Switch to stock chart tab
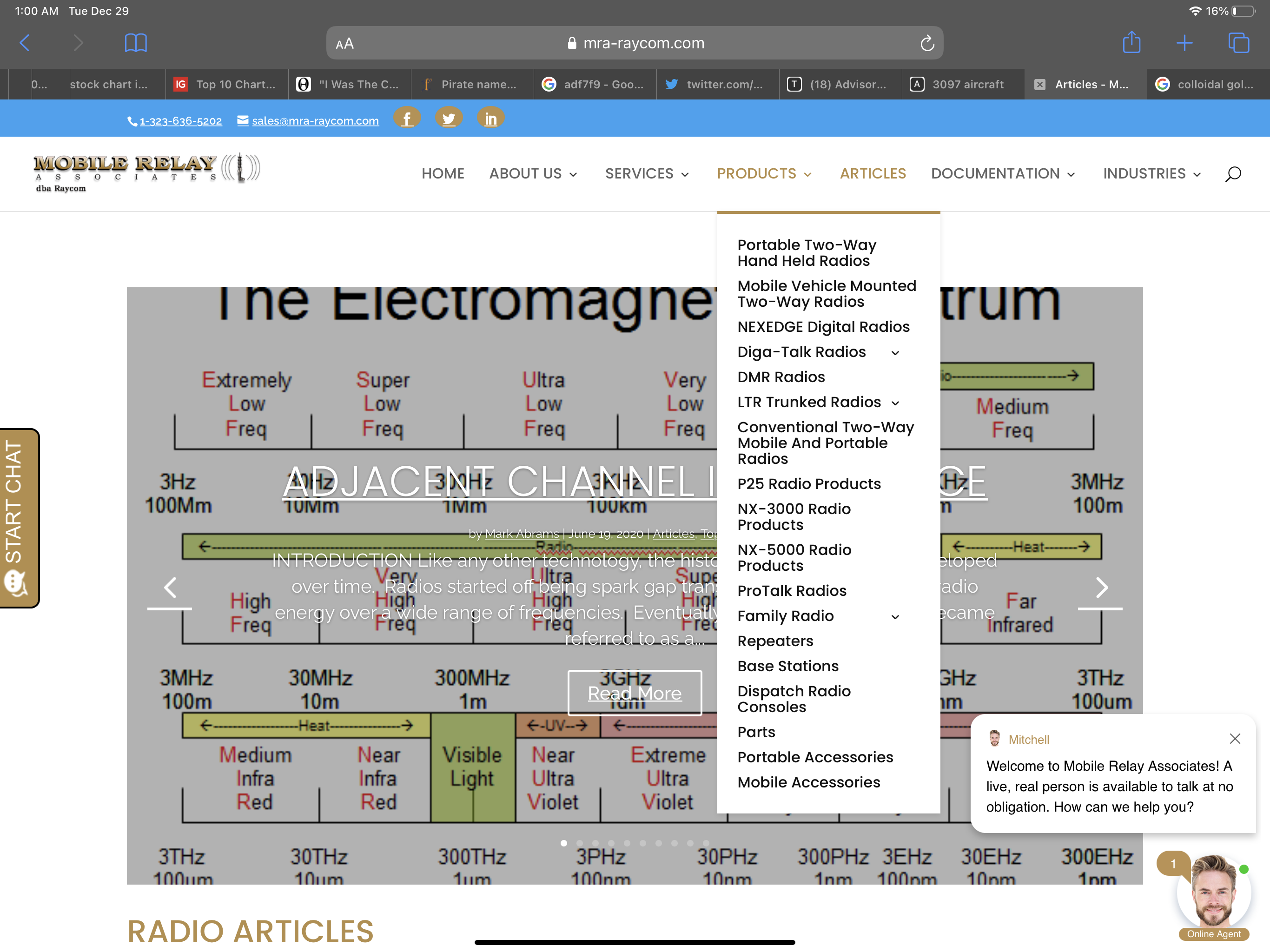The image size is (1270, 952). point(117,85)
